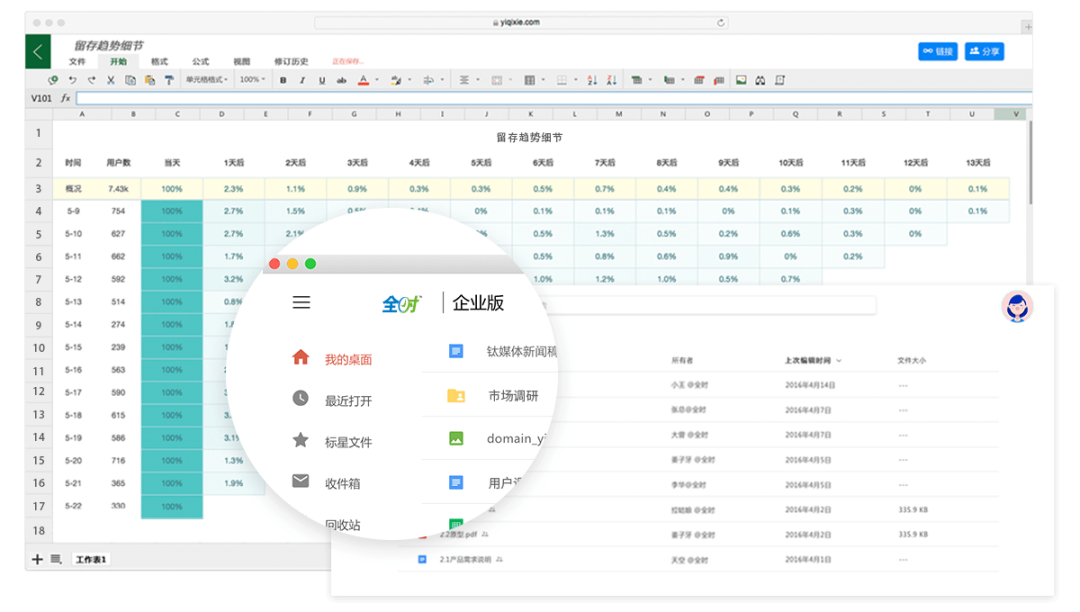
Task: Click the insert row icon
Action: [636, 81]
